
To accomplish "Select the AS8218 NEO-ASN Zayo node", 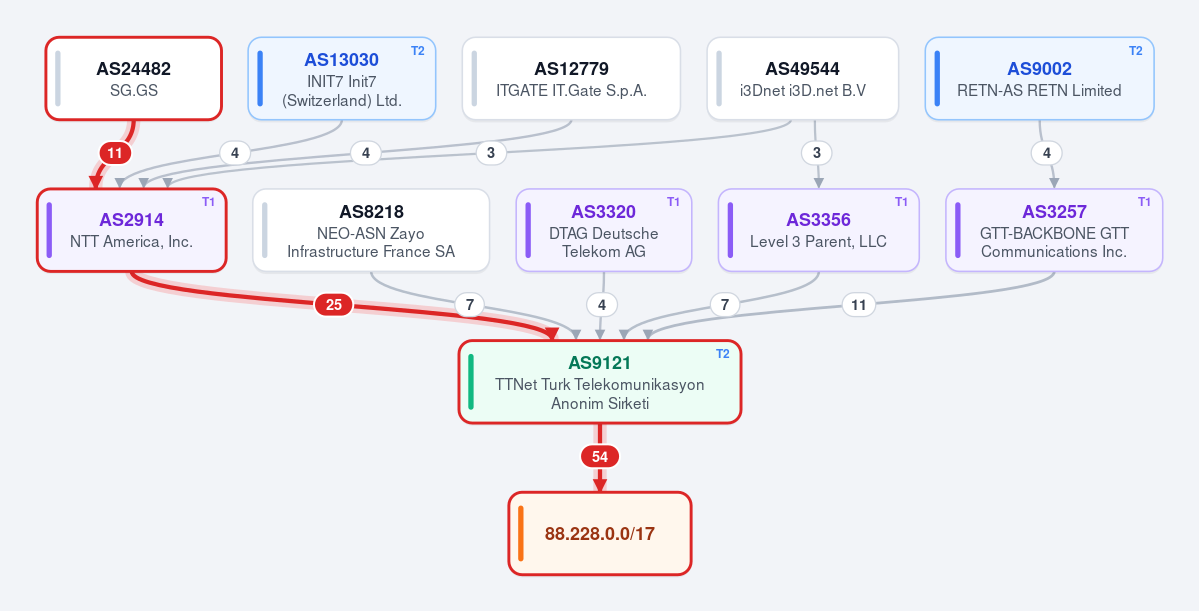I will (x=371, y=230).
